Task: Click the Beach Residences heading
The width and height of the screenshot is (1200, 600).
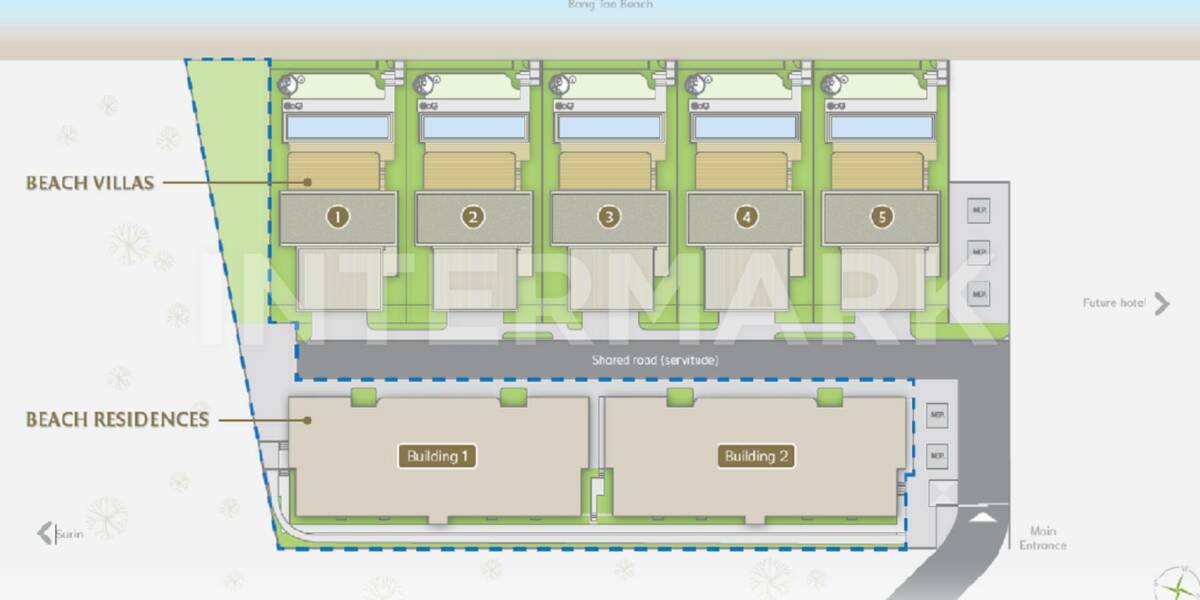Action: [117, 419]
